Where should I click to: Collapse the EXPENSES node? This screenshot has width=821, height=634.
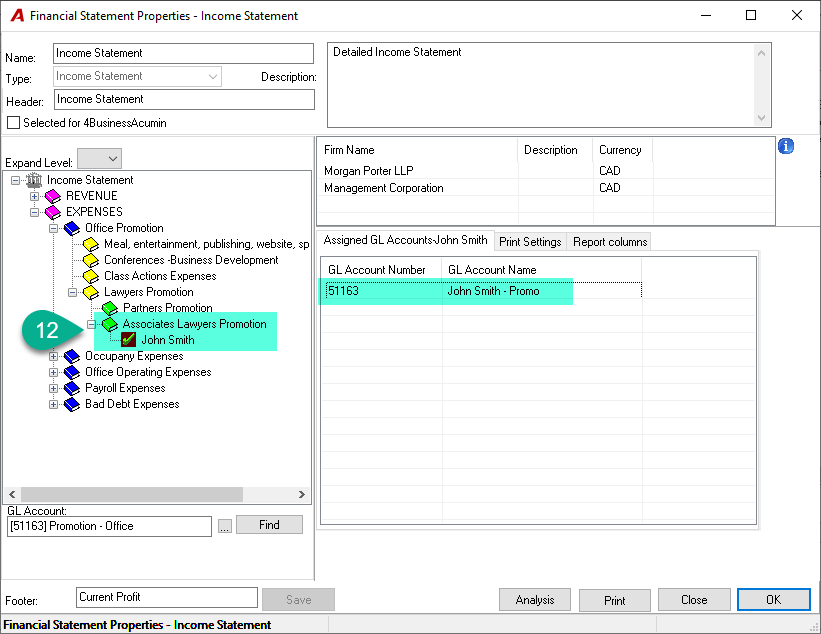pos(34,212)
